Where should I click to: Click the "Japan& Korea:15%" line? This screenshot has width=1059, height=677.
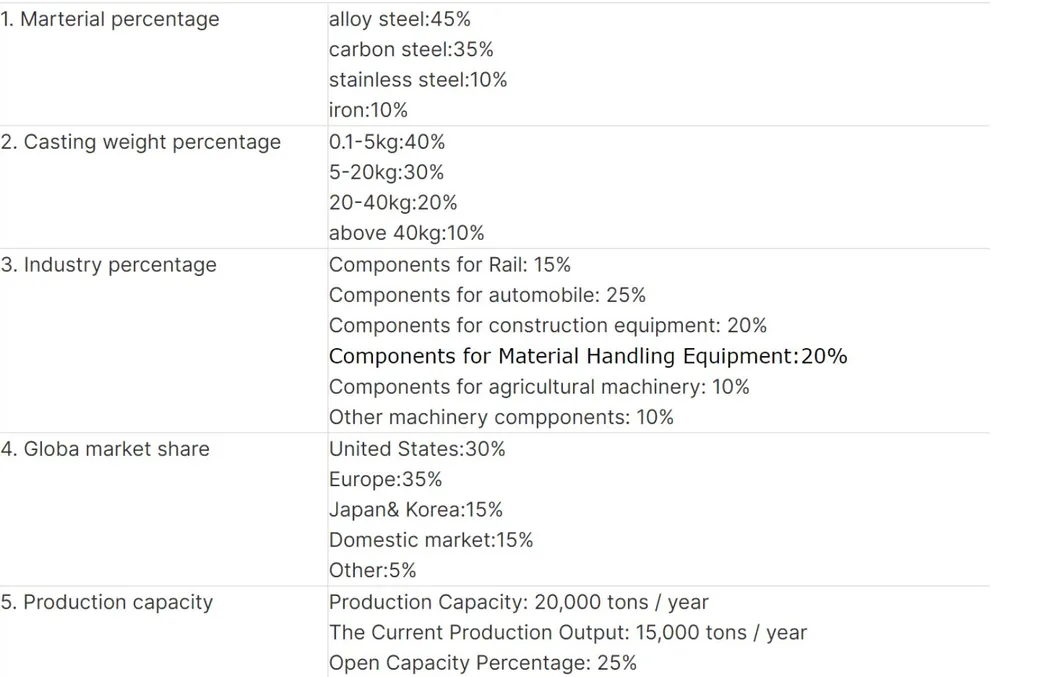(415, 509)
